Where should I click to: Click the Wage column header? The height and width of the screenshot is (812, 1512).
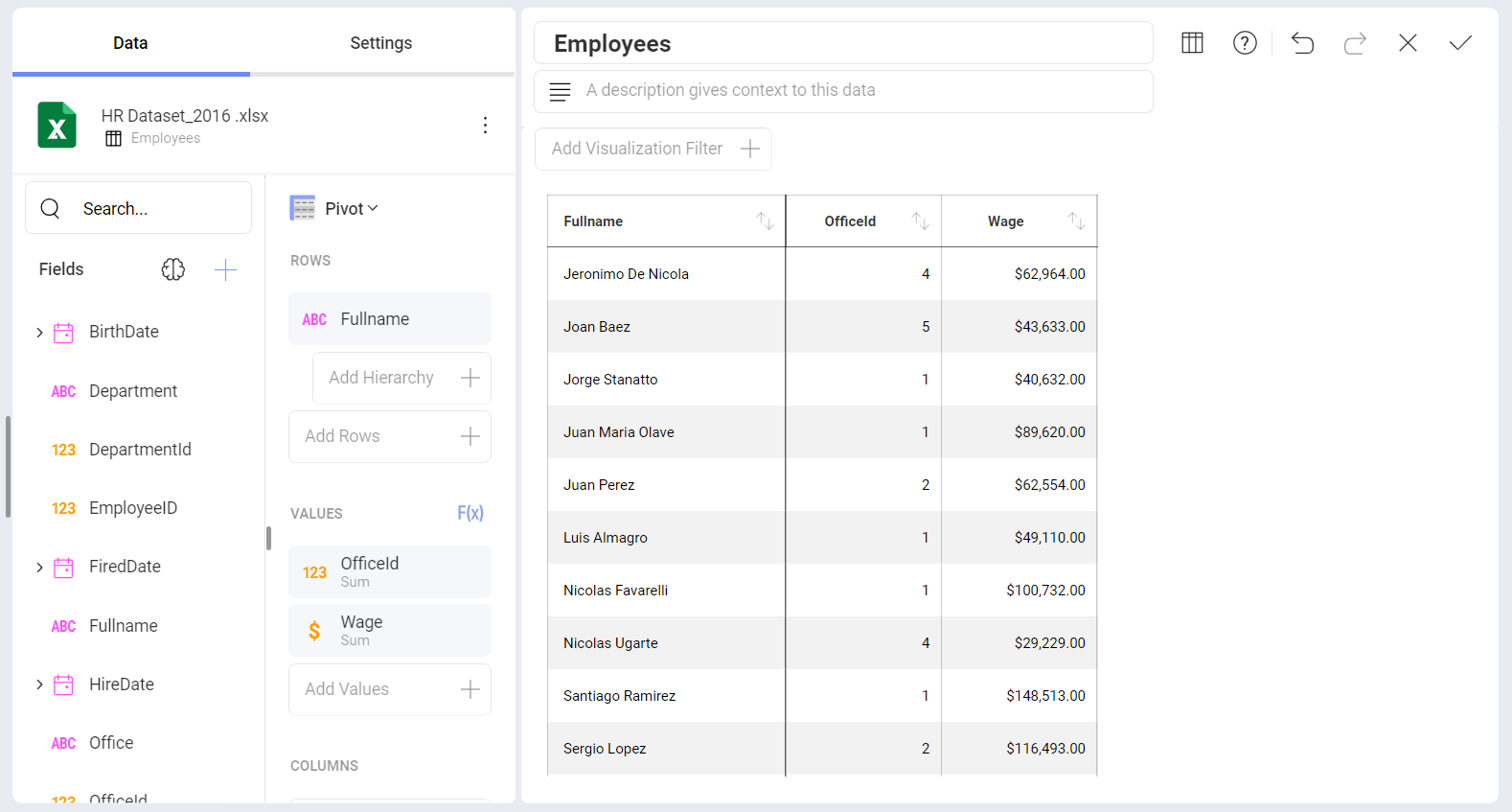click(x=1019, y=221)
